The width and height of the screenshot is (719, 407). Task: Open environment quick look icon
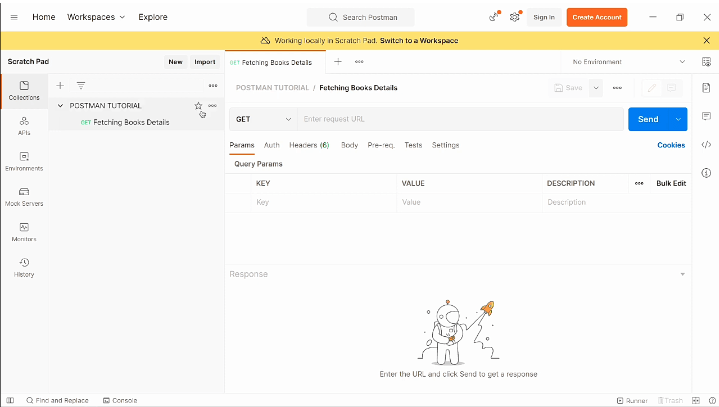coord(706,62)
